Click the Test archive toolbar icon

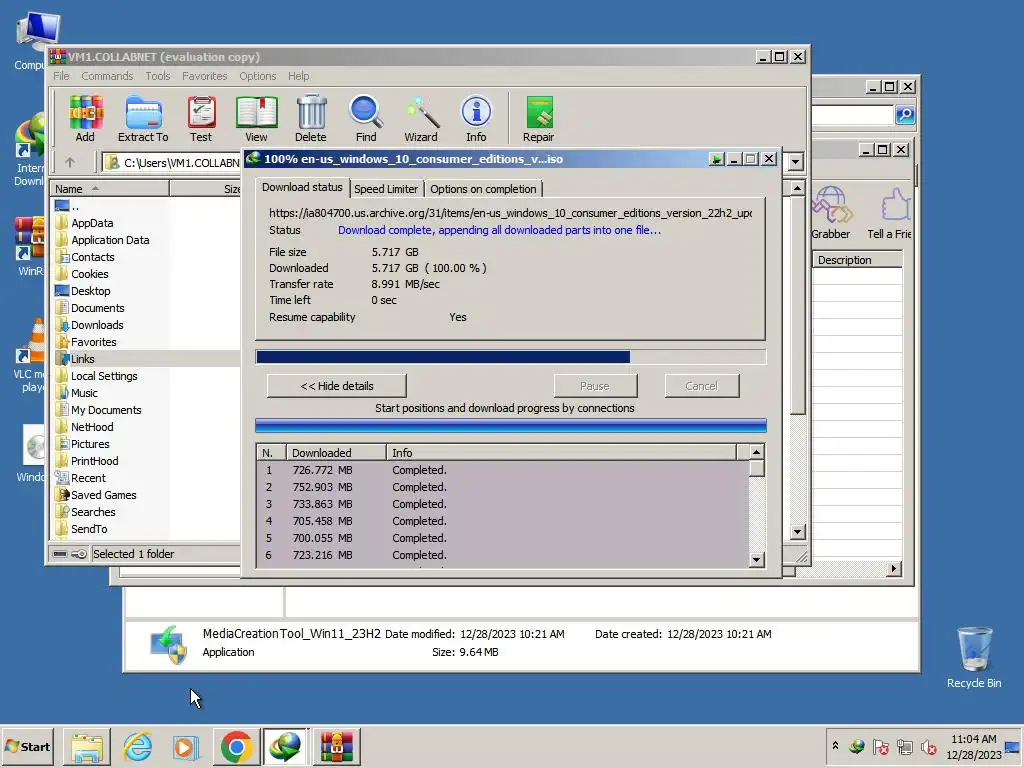tap(201, 118)
